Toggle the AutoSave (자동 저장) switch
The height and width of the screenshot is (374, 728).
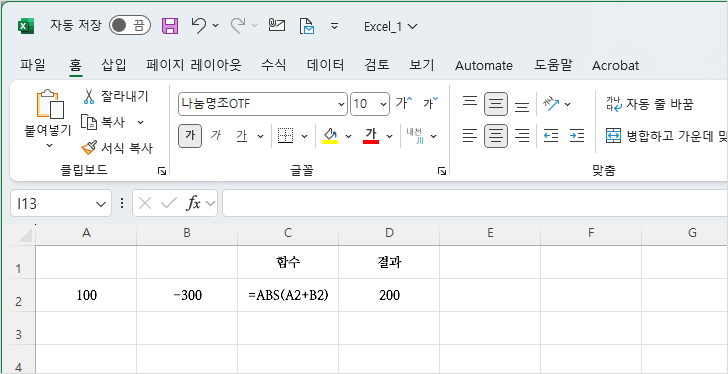pyautogui.click(x=130, y=26)
